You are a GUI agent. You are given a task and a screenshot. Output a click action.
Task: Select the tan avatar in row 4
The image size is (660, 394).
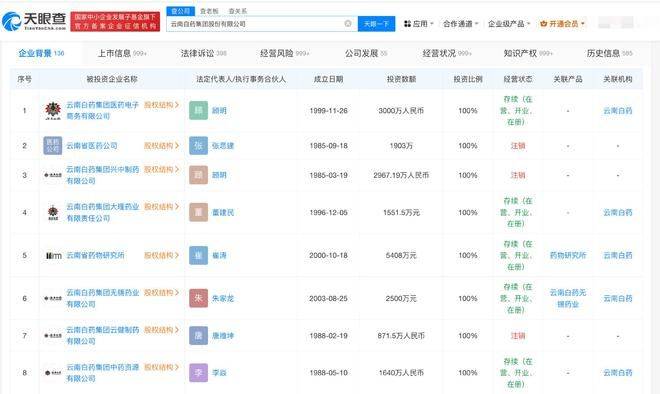point(198,213)
